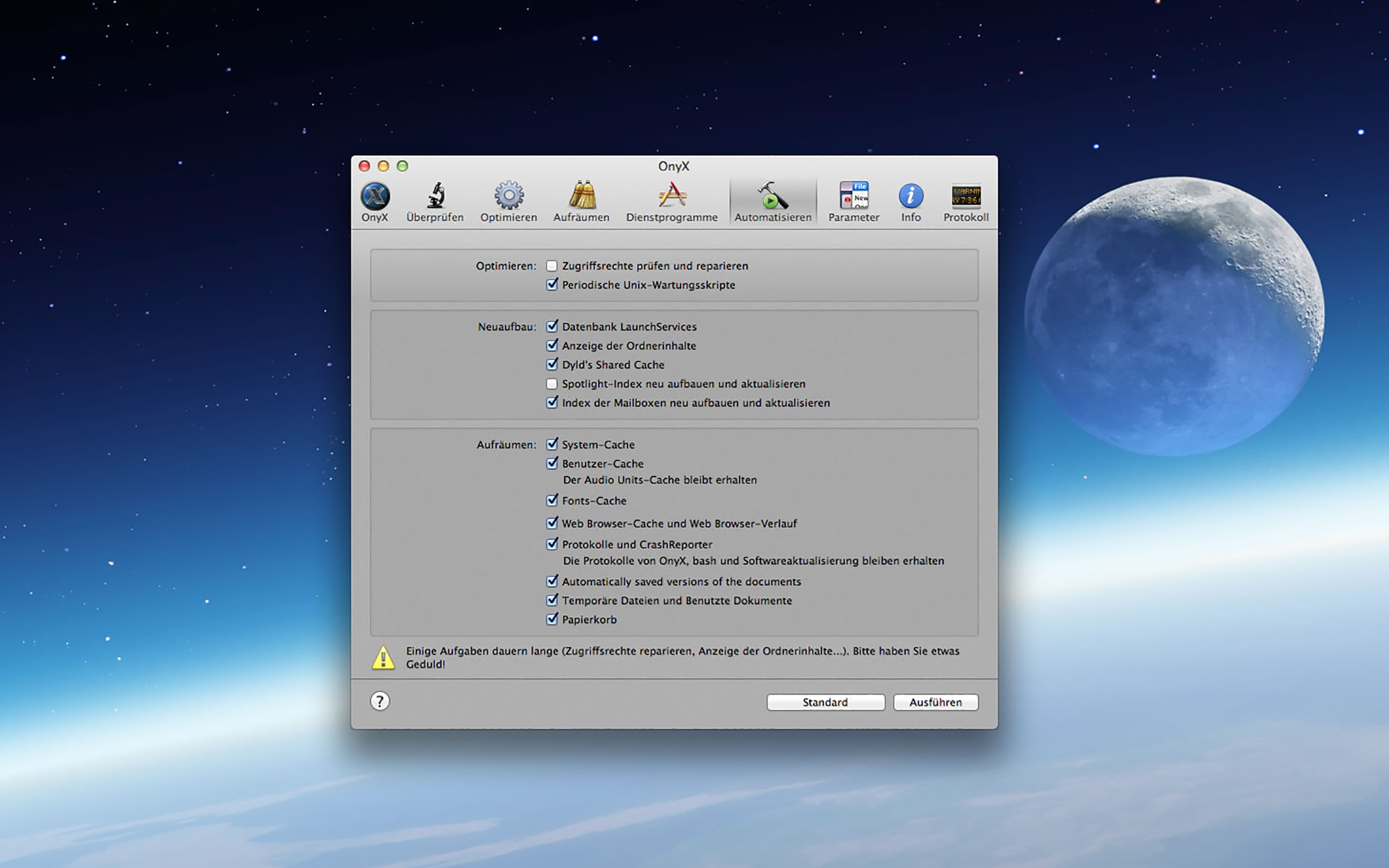The image size is (1389, 868).
Task: Minimize the OnyX window
Action: click(x=384, y=166)
